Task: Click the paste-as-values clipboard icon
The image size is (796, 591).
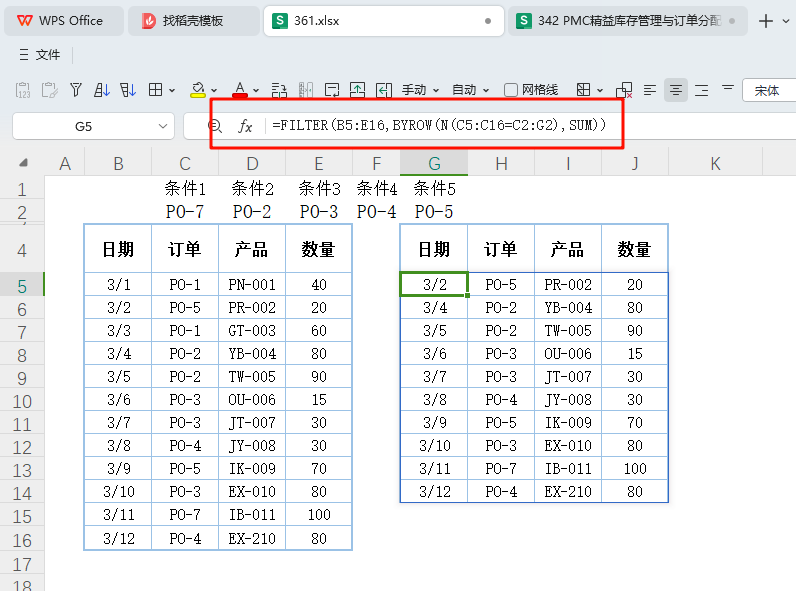Action: pyautogui.click(x=23, y=90)
